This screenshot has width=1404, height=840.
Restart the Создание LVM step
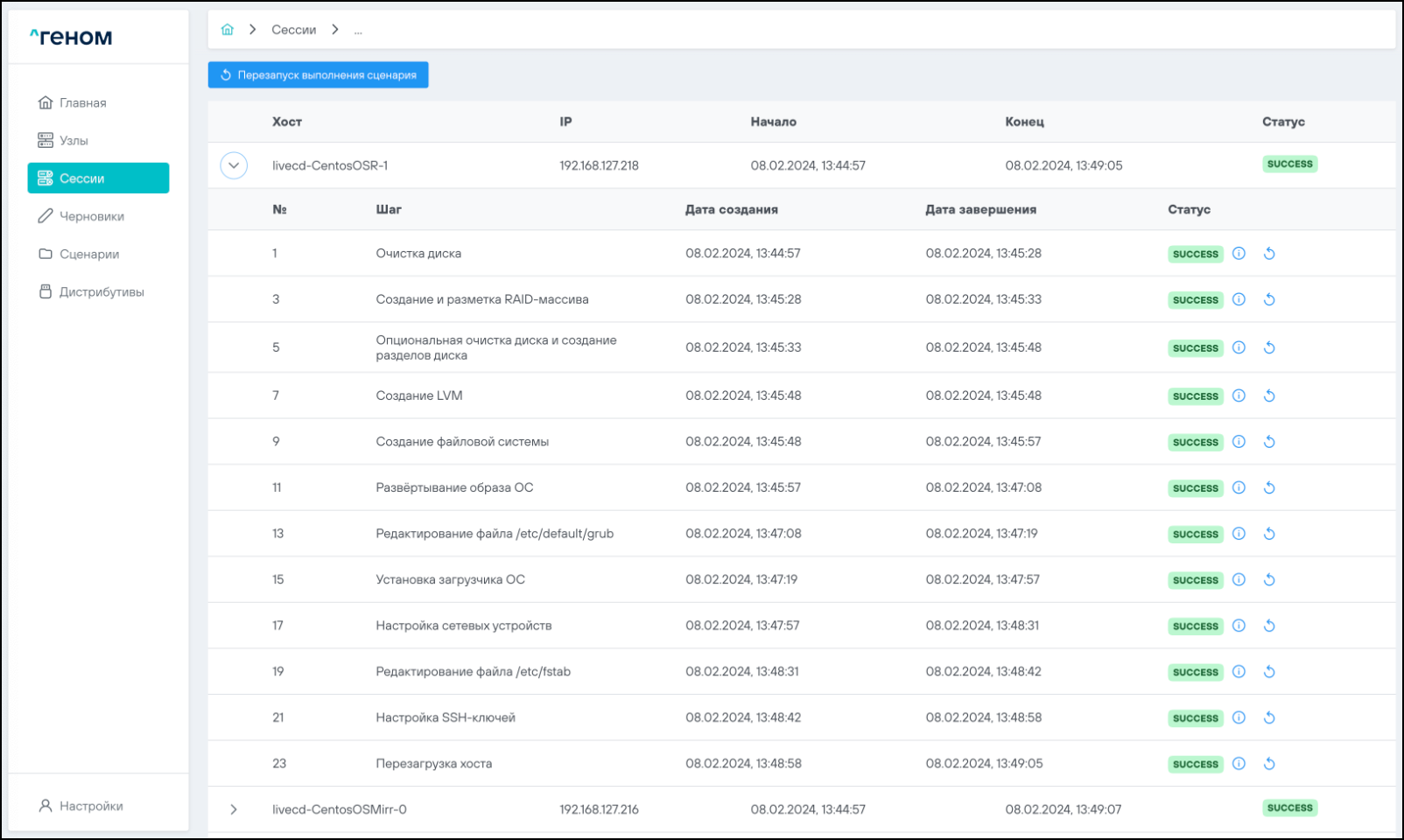(1269, 396)
